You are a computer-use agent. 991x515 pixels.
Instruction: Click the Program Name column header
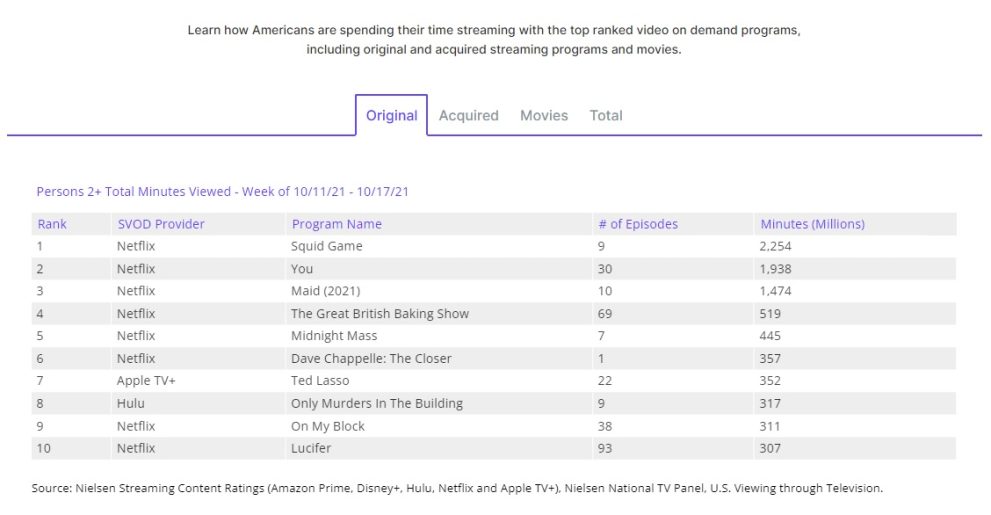pos(336,224)
